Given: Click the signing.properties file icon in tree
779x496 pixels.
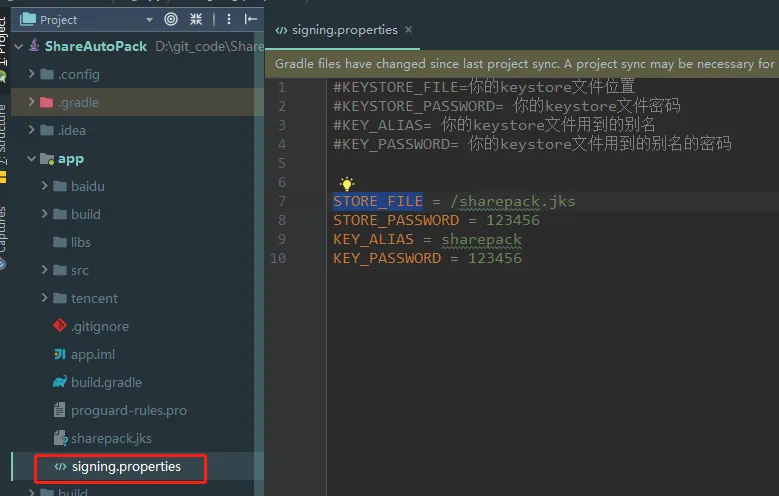Looking at the screenshot, I should 60,466.
